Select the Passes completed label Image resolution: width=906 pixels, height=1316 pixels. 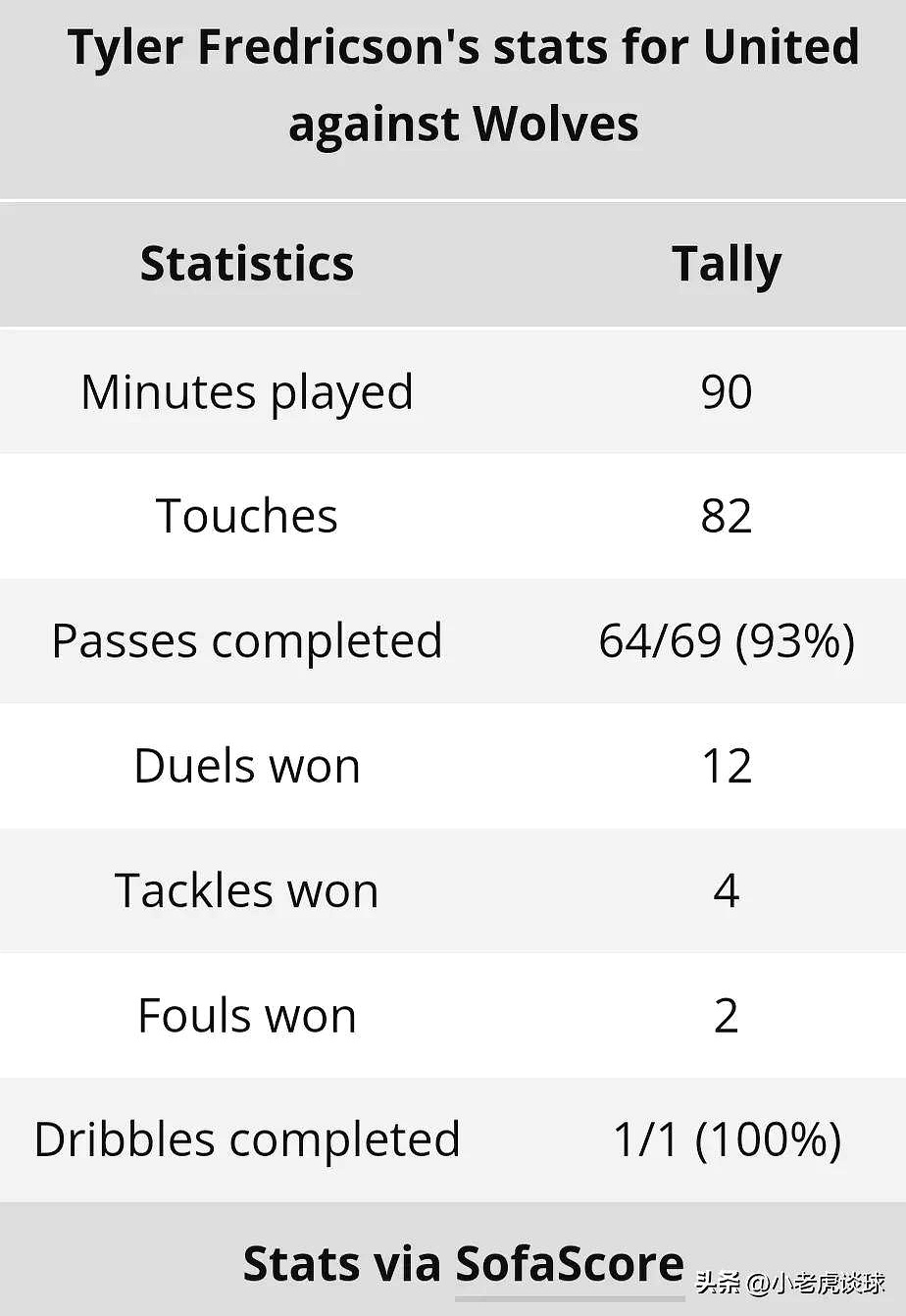[247, 641]
